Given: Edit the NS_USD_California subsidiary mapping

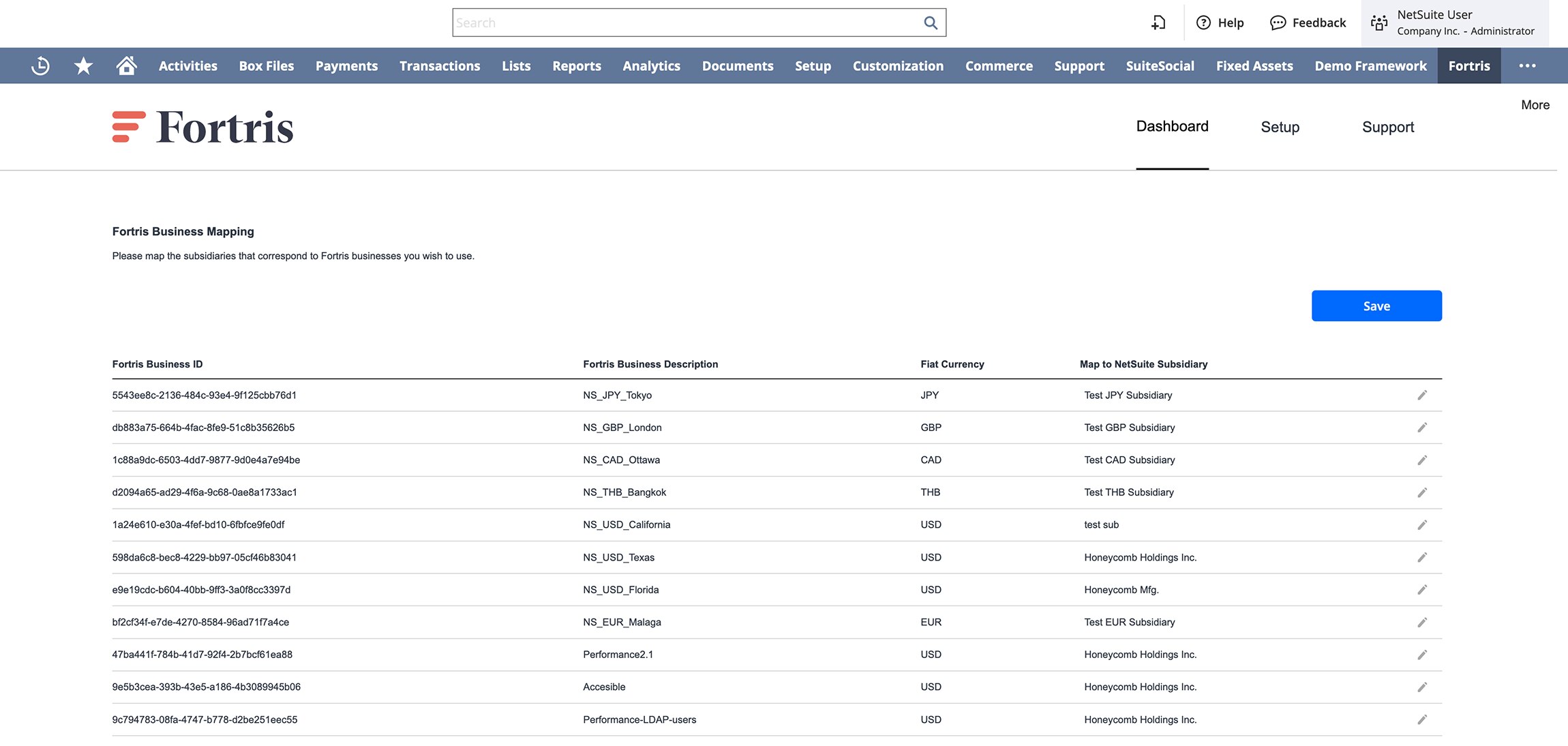Looking at the screenshot, I should [1421, 525].
